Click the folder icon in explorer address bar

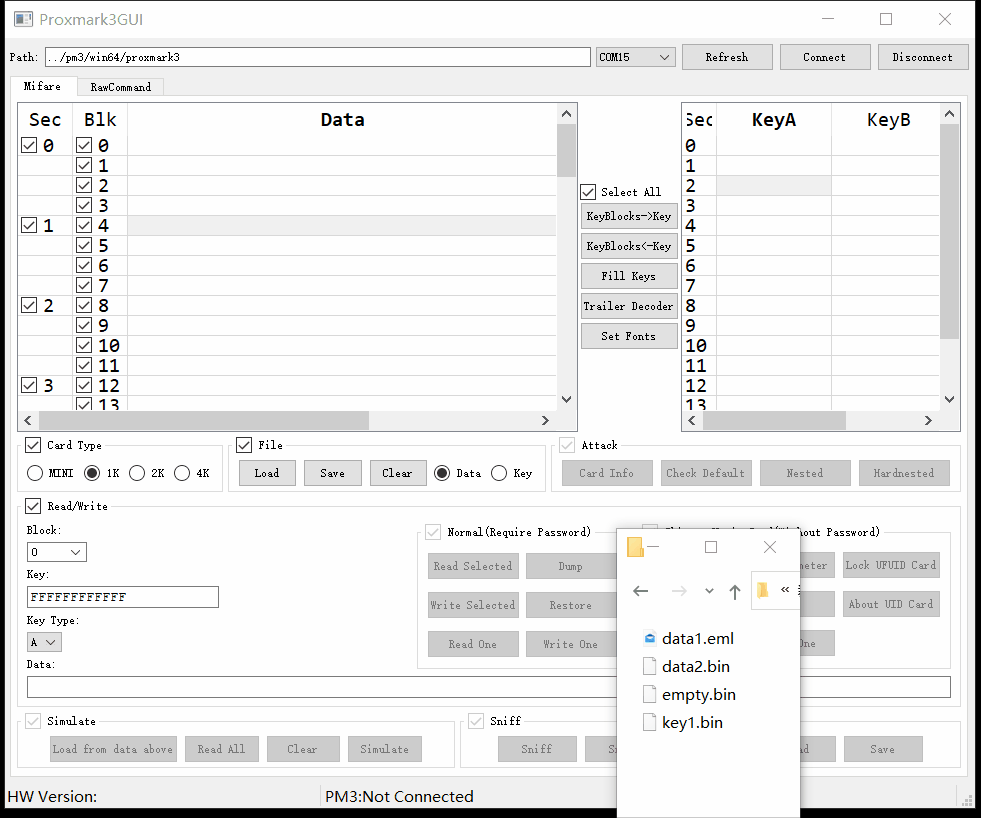pos(763,590)
